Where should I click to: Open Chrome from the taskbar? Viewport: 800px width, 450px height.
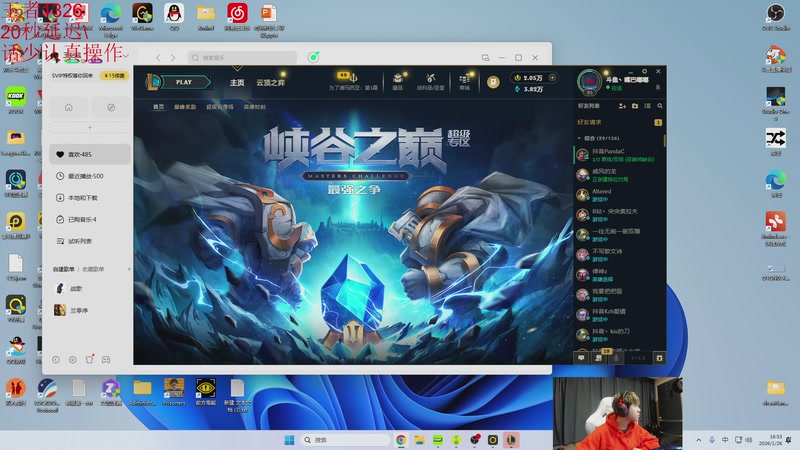click(401, 440)
